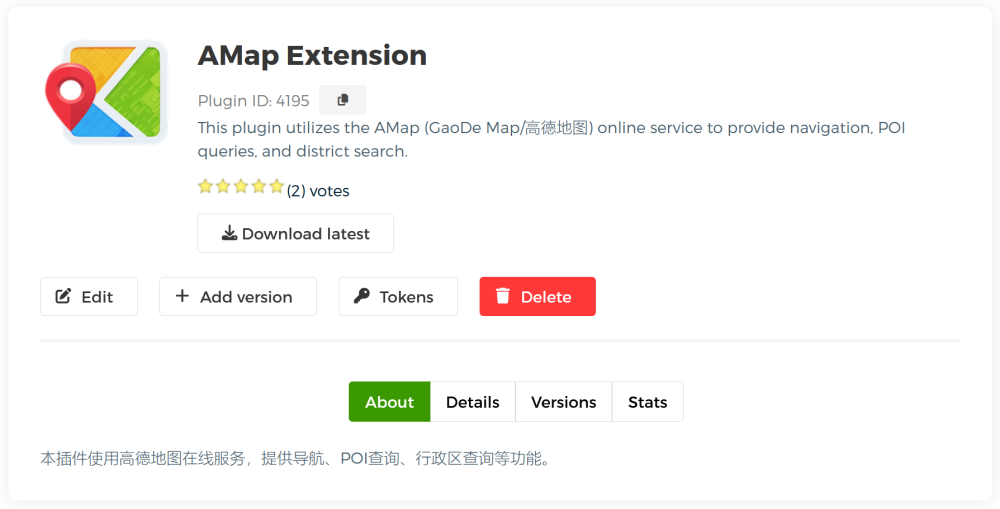This screenshot has width=1000, height=509.
Task: Click the AMap Extension title heading
Action: 312,55
